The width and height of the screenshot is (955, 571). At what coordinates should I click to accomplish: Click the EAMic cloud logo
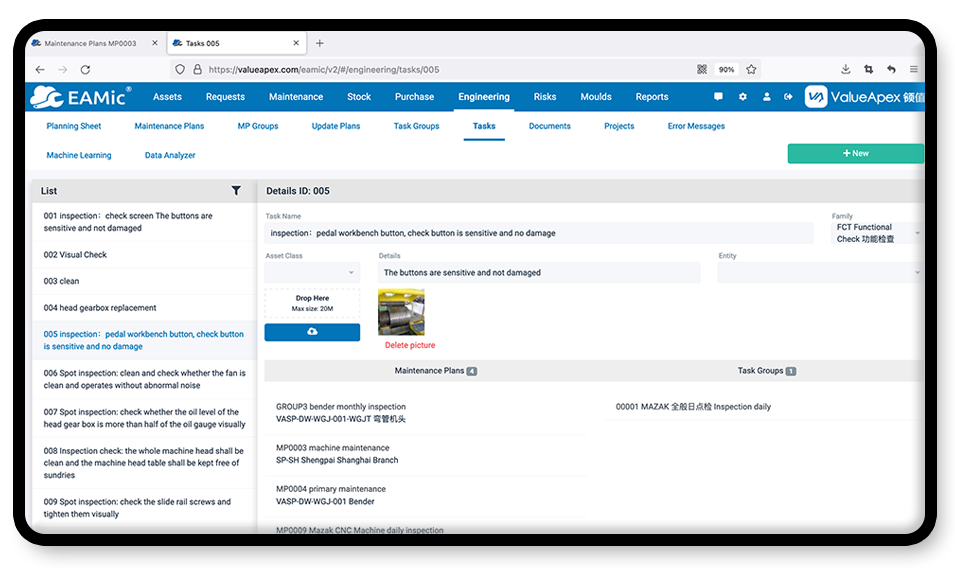pos(80,97)
